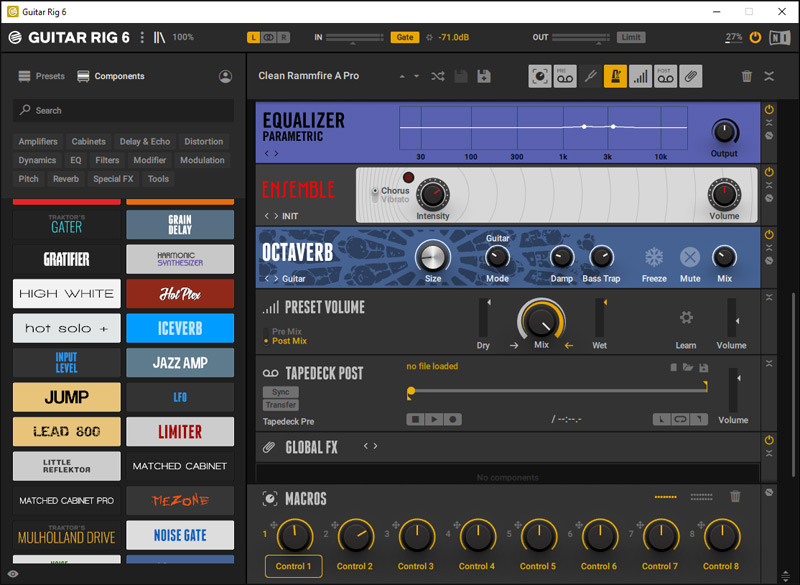Delete rack contents with top trash icon
The height and width of the screenshot is (585, 800).
(746, 76)
